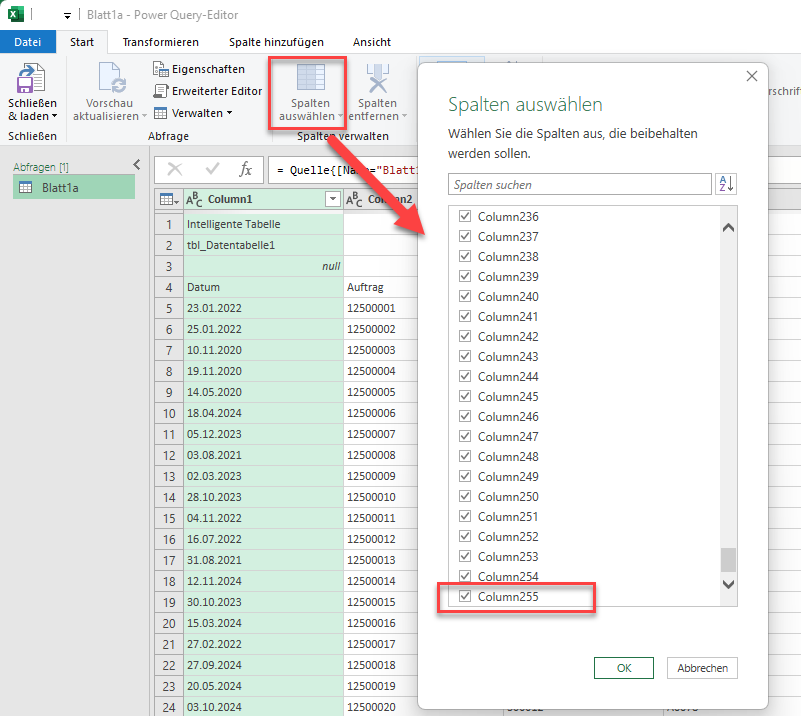Click the Column1 header

tap(264, 199)
